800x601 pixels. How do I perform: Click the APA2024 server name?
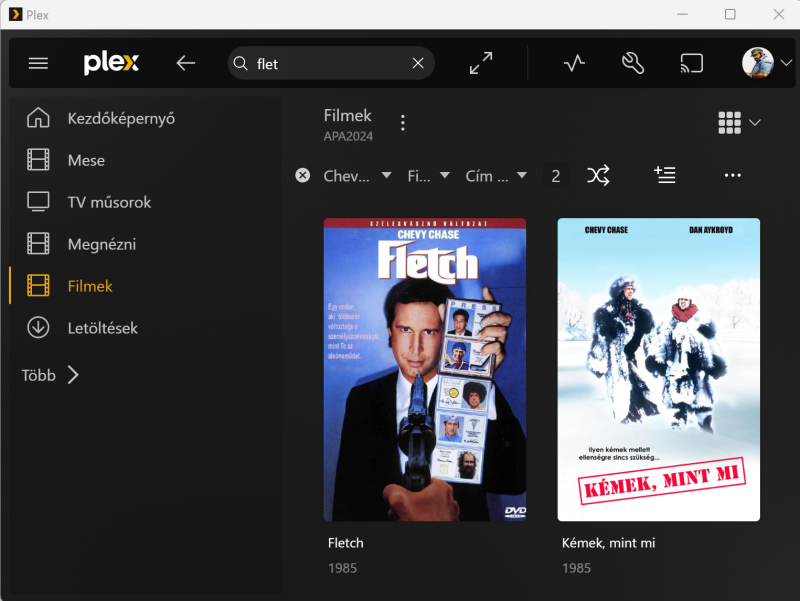[x=348, y=136]
